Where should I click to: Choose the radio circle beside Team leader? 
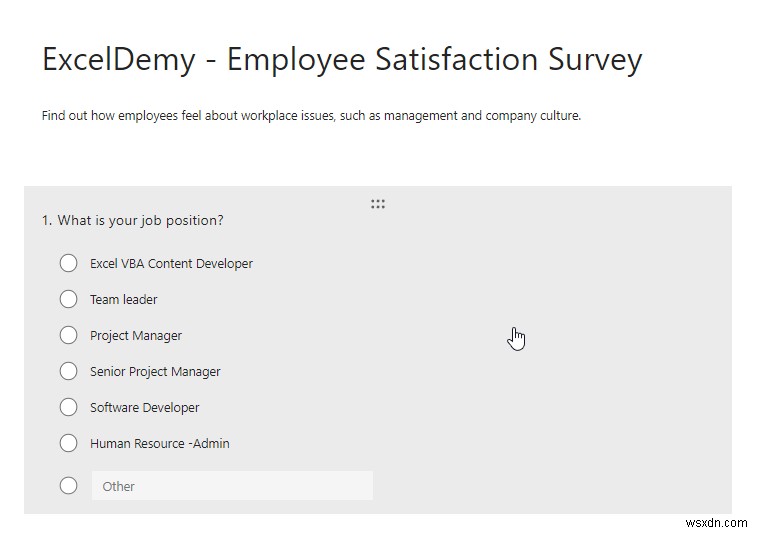tap(68, 299)
